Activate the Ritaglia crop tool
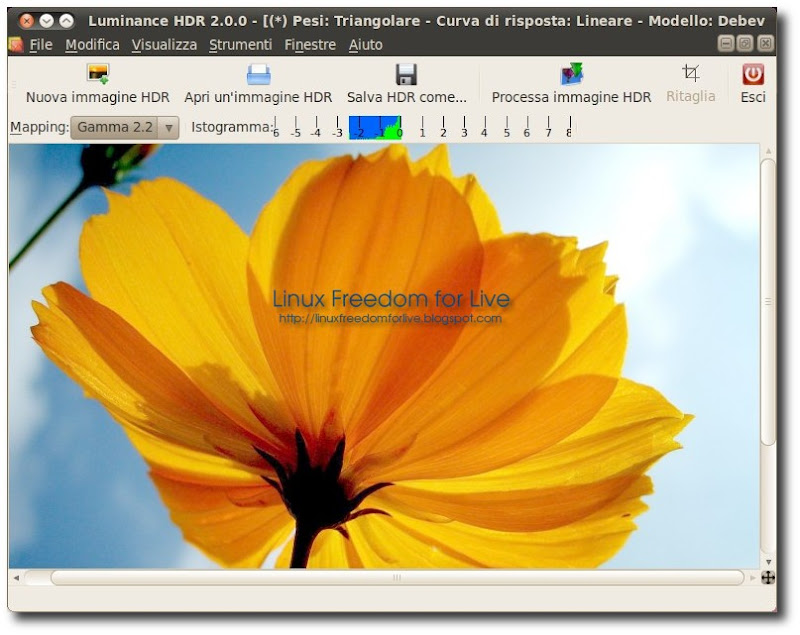The width and height of the screenshot is (800, 635). 689,85
